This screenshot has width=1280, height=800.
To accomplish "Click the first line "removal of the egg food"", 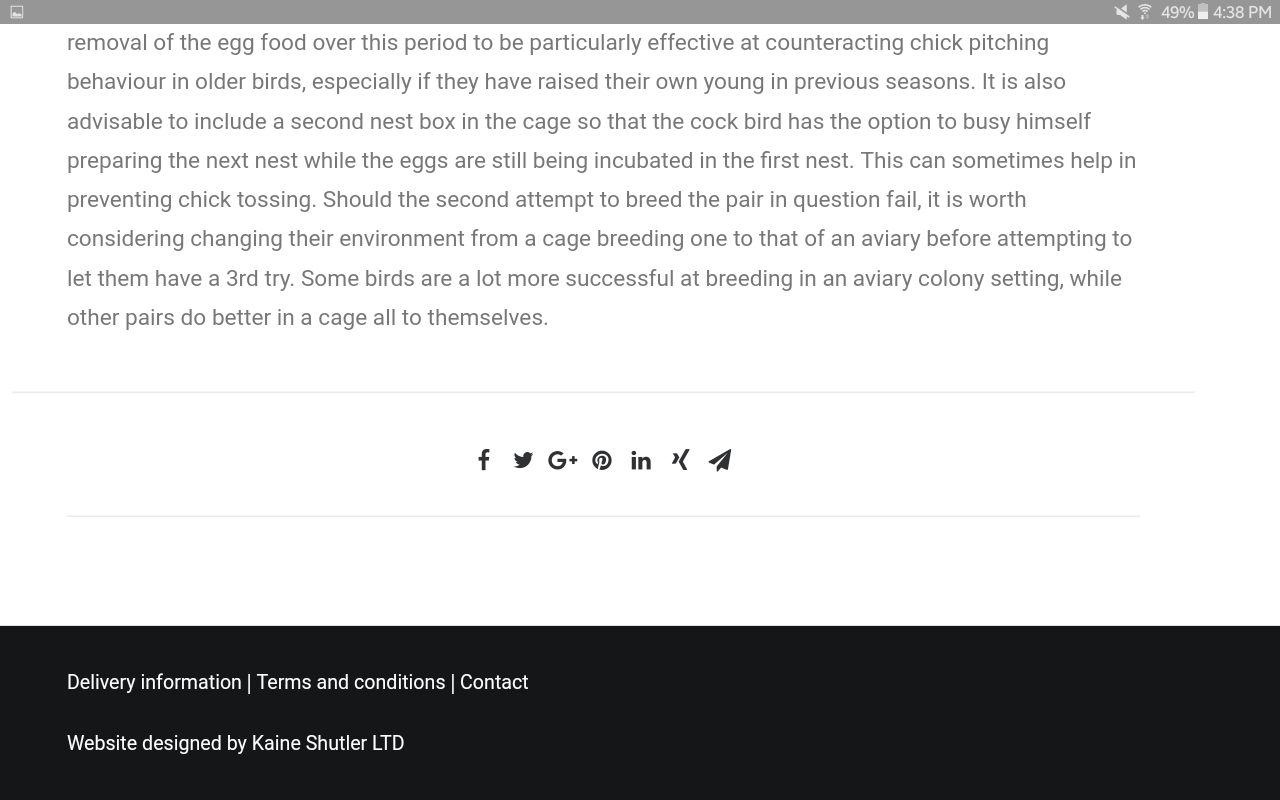I will (558, 42).
